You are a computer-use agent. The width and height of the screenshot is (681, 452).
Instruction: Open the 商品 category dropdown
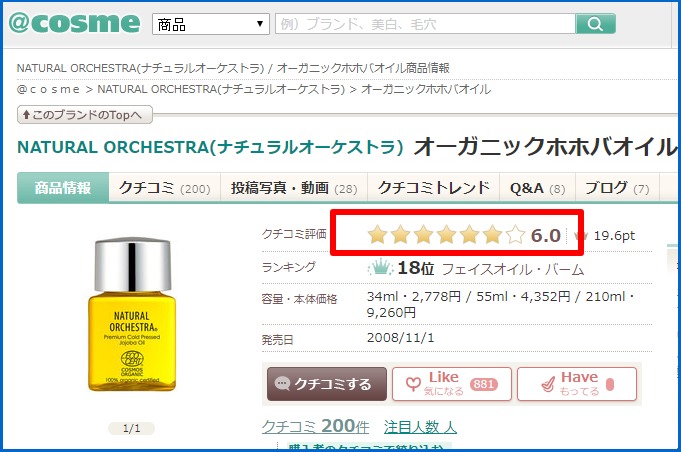coord(211,24)
